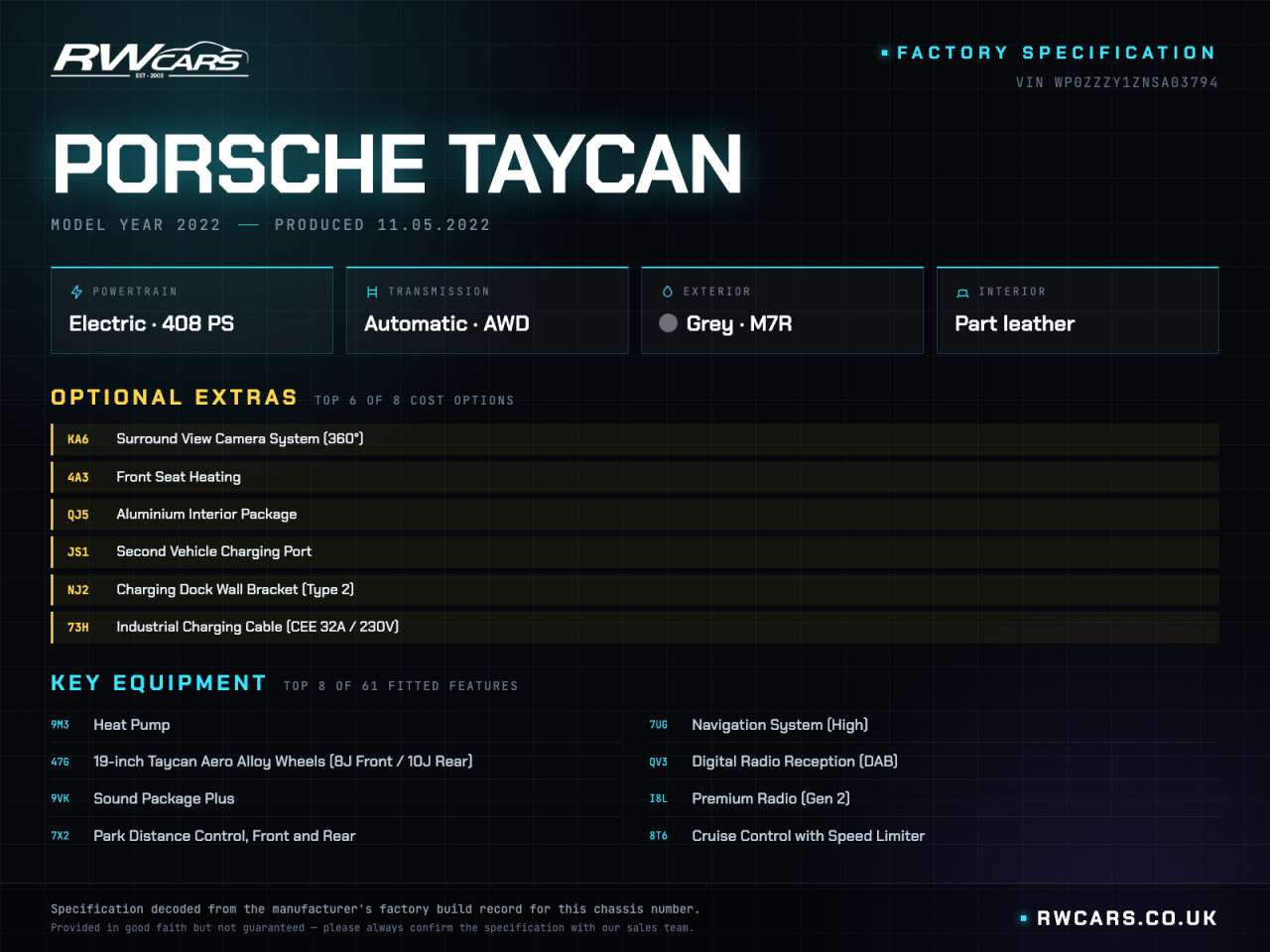Click the Produced 11.05.2022 date
Screen dimensions: 1270x952
tap(382, 225)
